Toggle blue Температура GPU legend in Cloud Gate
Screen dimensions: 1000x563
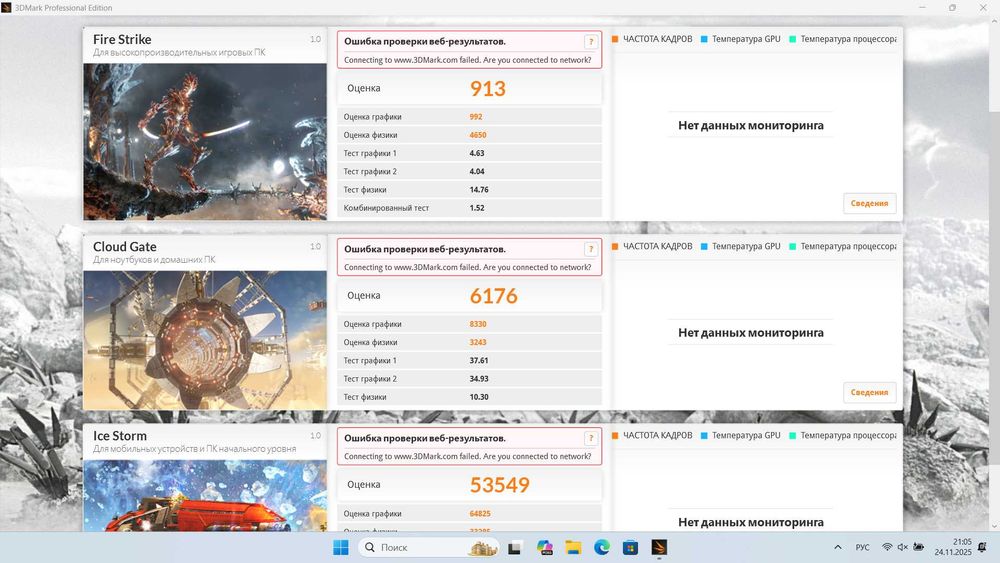(x=740, y=246)
